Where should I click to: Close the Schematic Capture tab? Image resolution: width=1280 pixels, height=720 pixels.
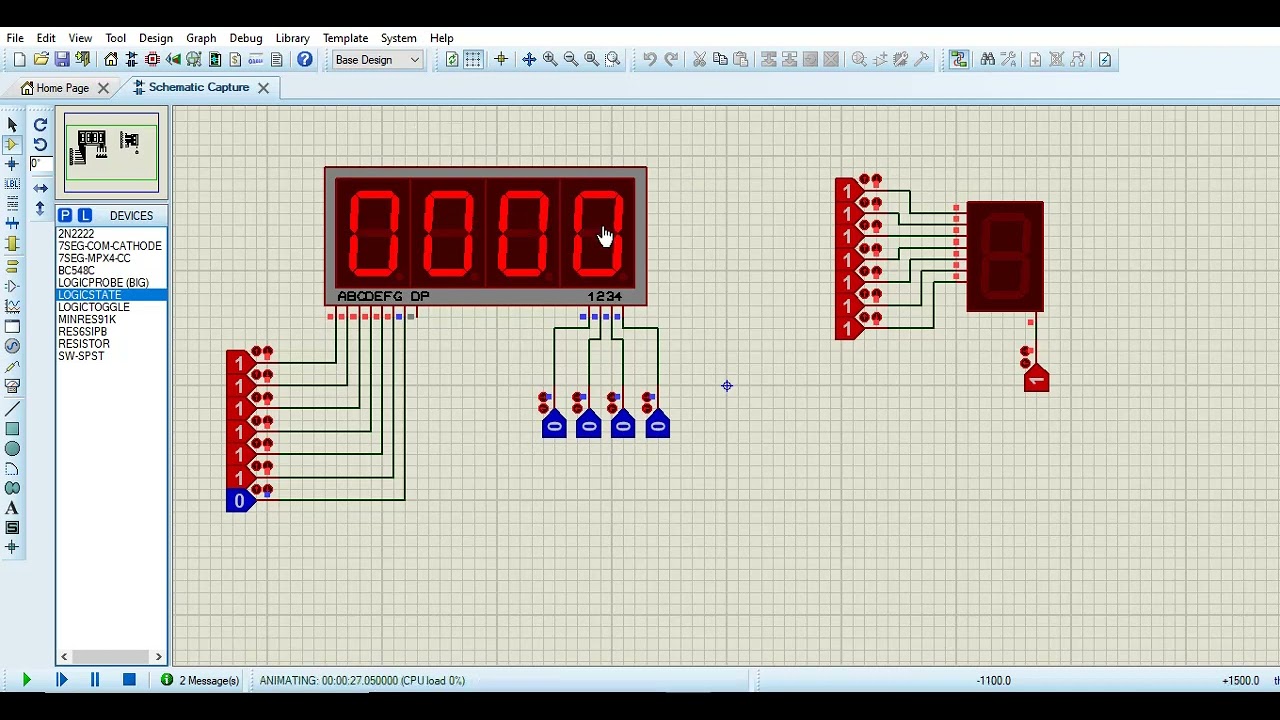263,88
